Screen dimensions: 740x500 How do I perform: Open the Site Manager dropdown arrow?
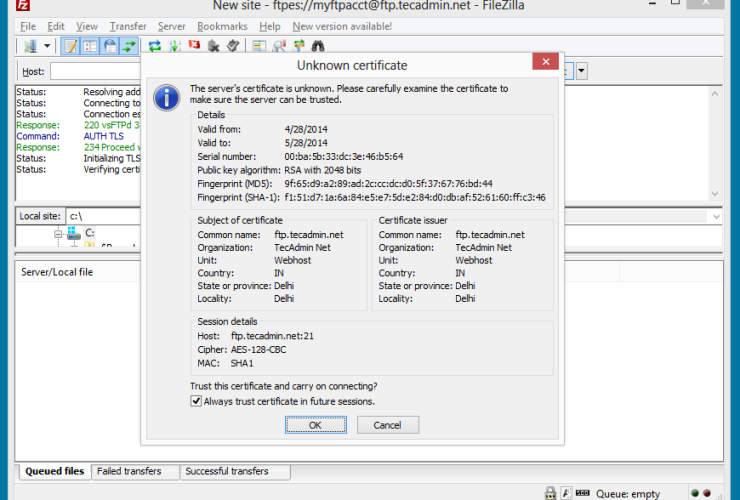click(47, 46)
